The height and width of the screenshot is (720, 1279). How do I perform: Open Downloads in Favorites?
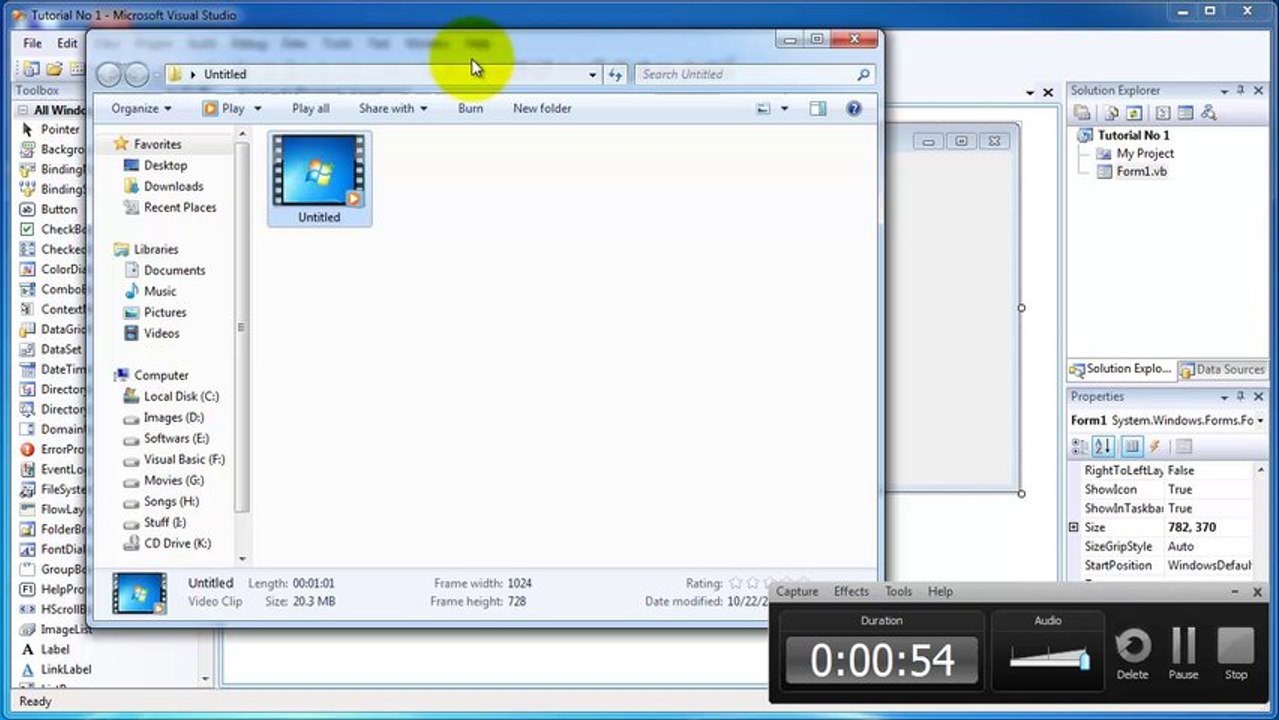(x=163, y=186)
